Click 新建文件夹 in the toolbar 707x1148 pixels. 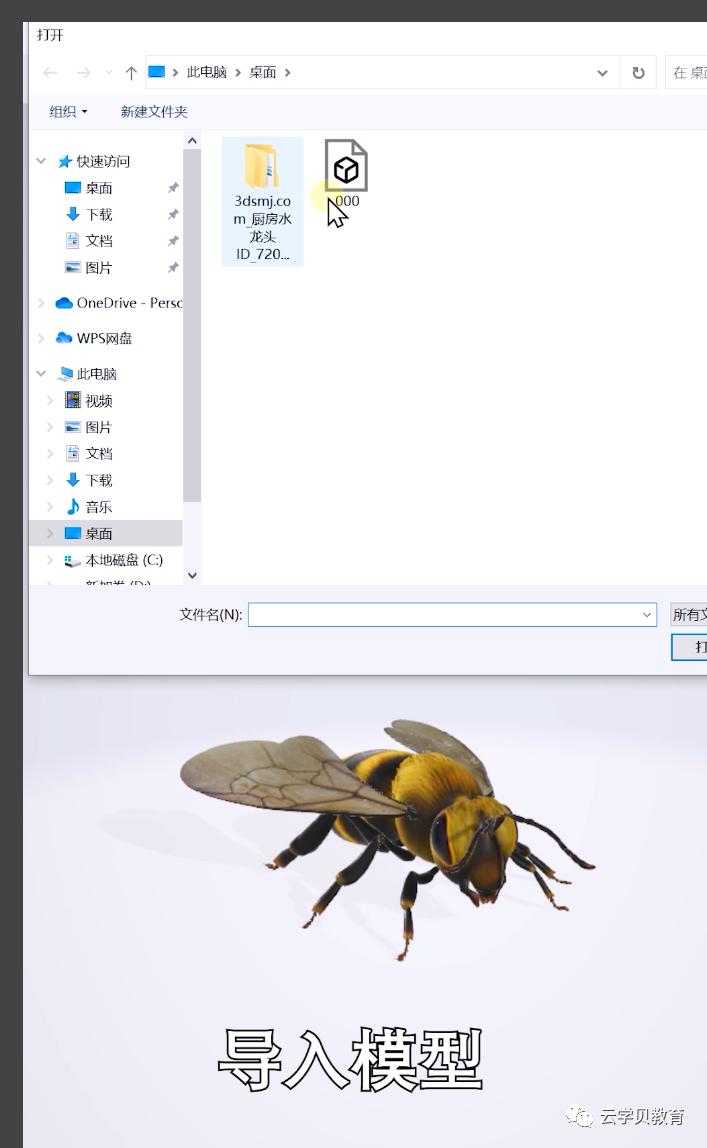[154, 112]
